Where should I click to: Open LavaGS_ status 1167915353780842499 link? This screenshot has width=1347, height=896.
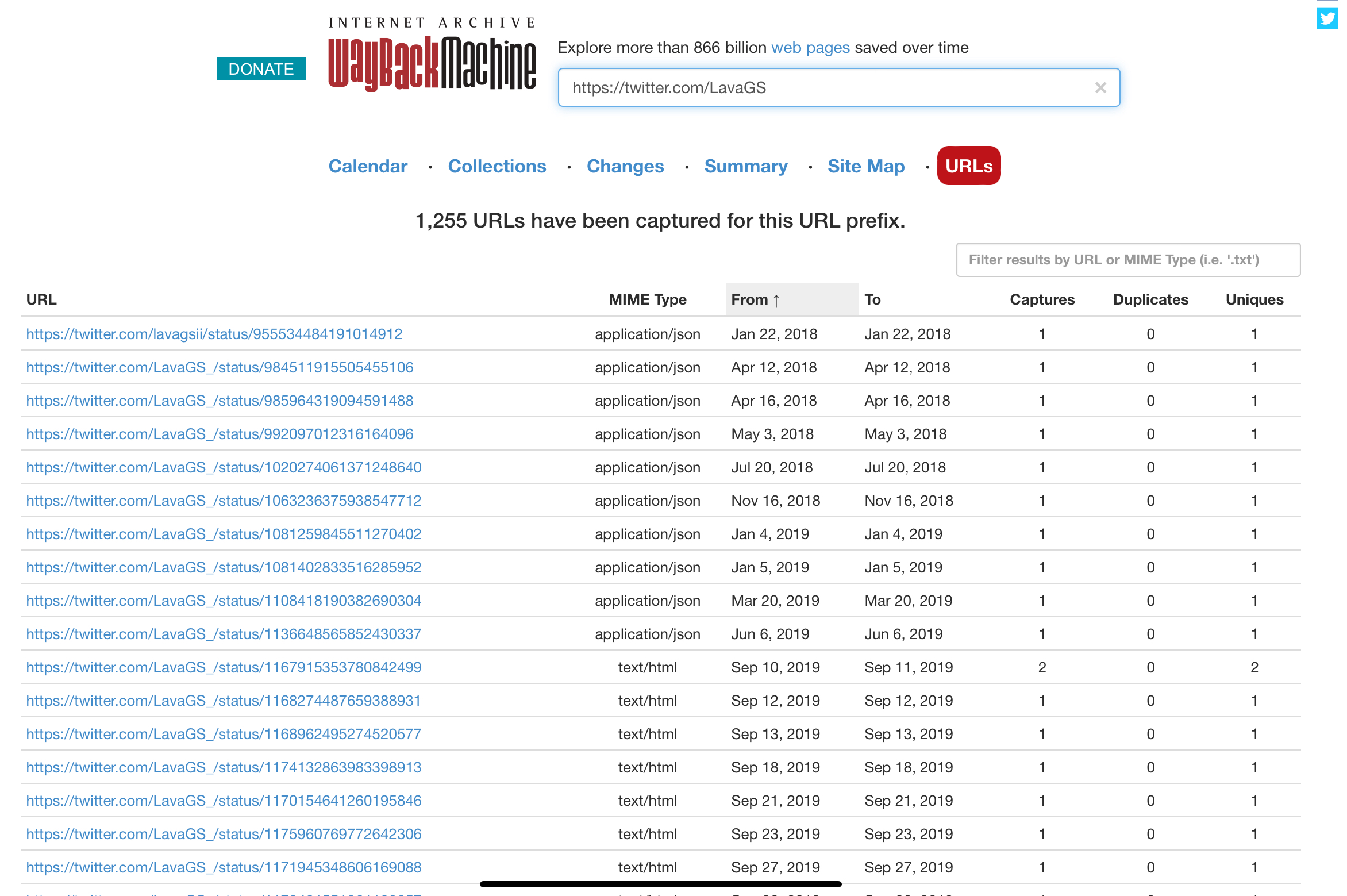point(224,667)
